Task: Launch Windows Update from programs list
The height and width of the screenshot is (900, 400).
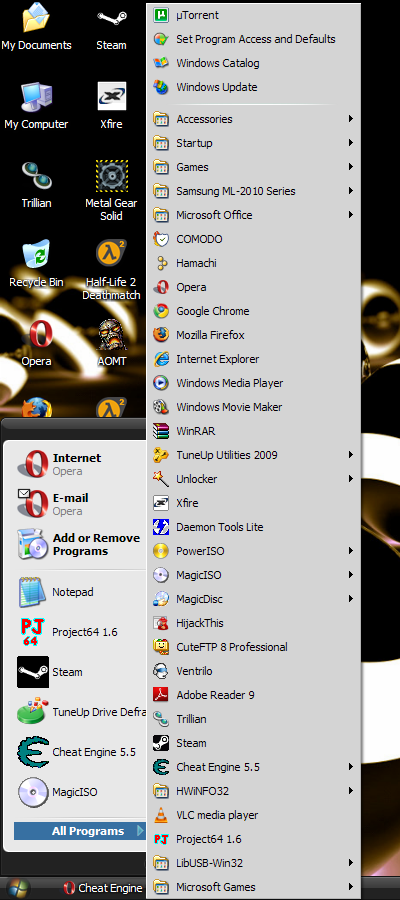Action: pos(254,87)
